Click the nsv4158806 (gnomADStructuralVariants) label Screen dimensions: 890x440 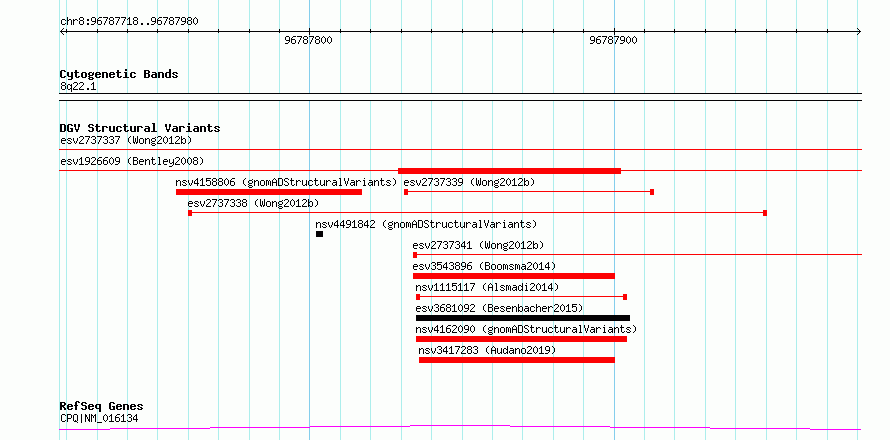pyautogui.click(x=286, y=182)
